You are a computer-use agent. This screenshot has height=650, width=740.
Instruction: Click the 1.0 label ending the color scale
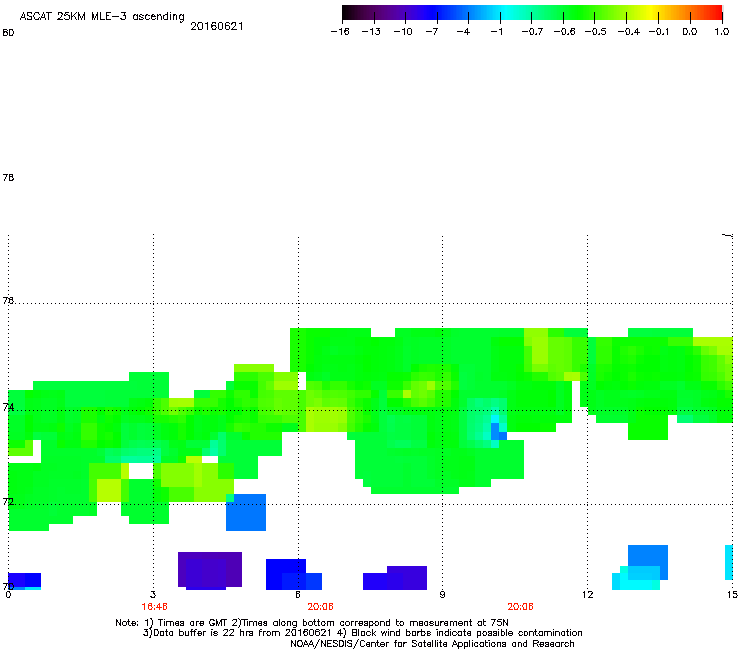[x=722, y=32]
